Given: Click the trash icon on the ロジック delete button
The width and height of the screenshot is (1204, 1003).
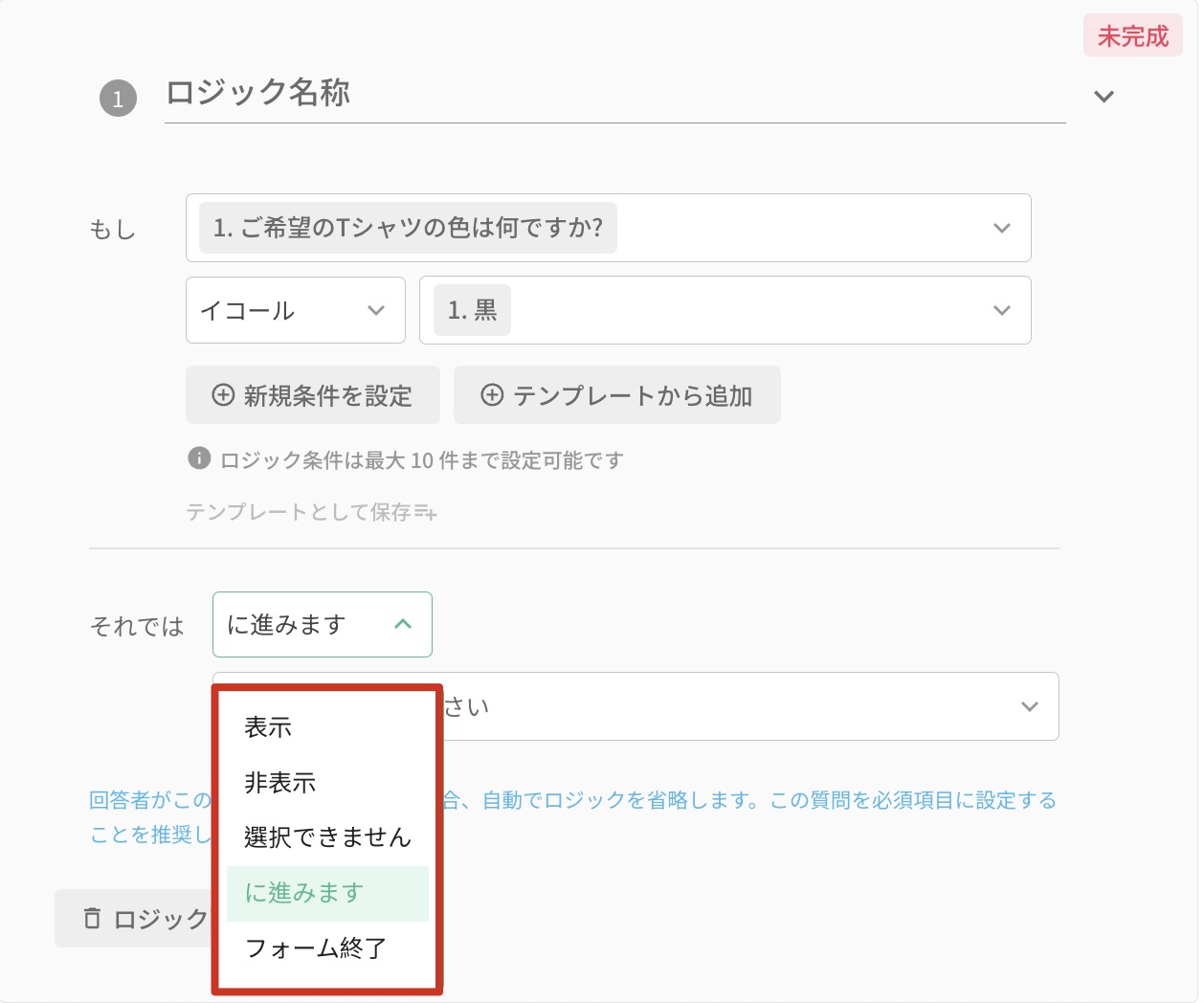Looking at the screenshot, I should 92,919.
